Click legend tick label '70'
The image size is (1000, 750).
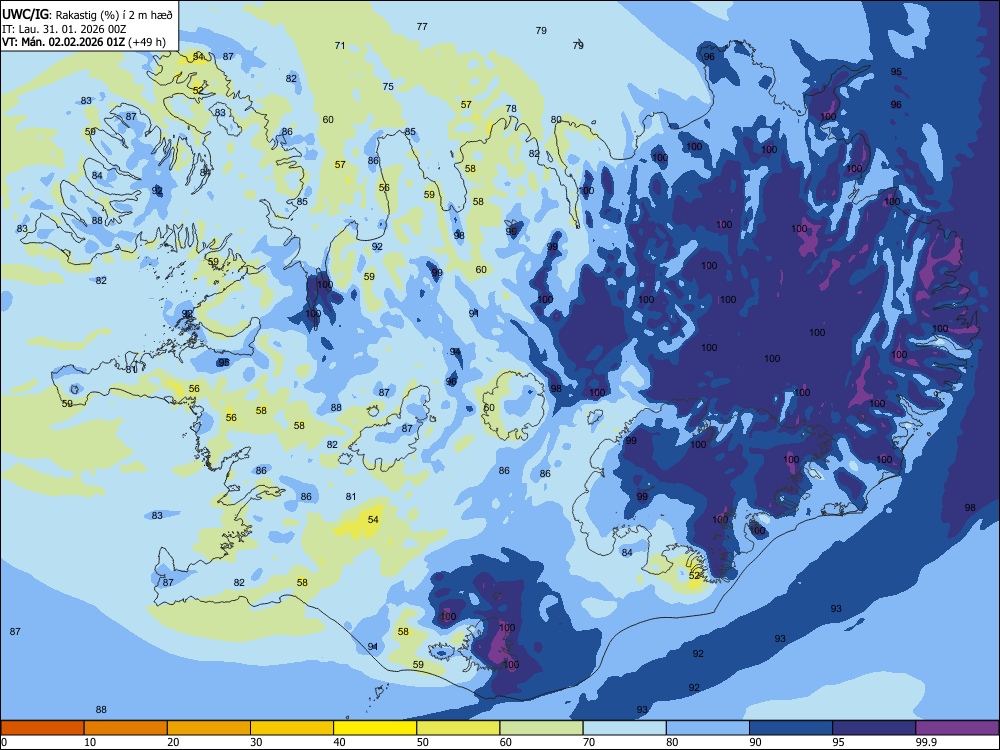[x=589, y=742]
